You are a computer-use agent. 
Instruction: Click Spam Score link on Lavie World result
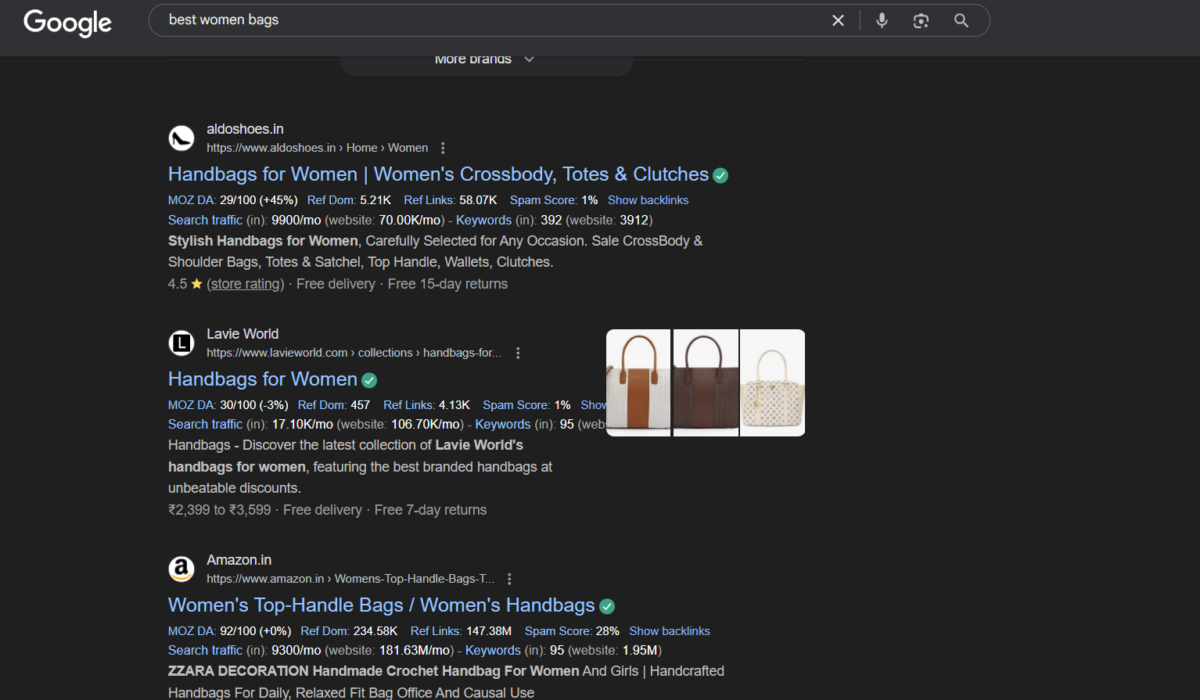516,405
